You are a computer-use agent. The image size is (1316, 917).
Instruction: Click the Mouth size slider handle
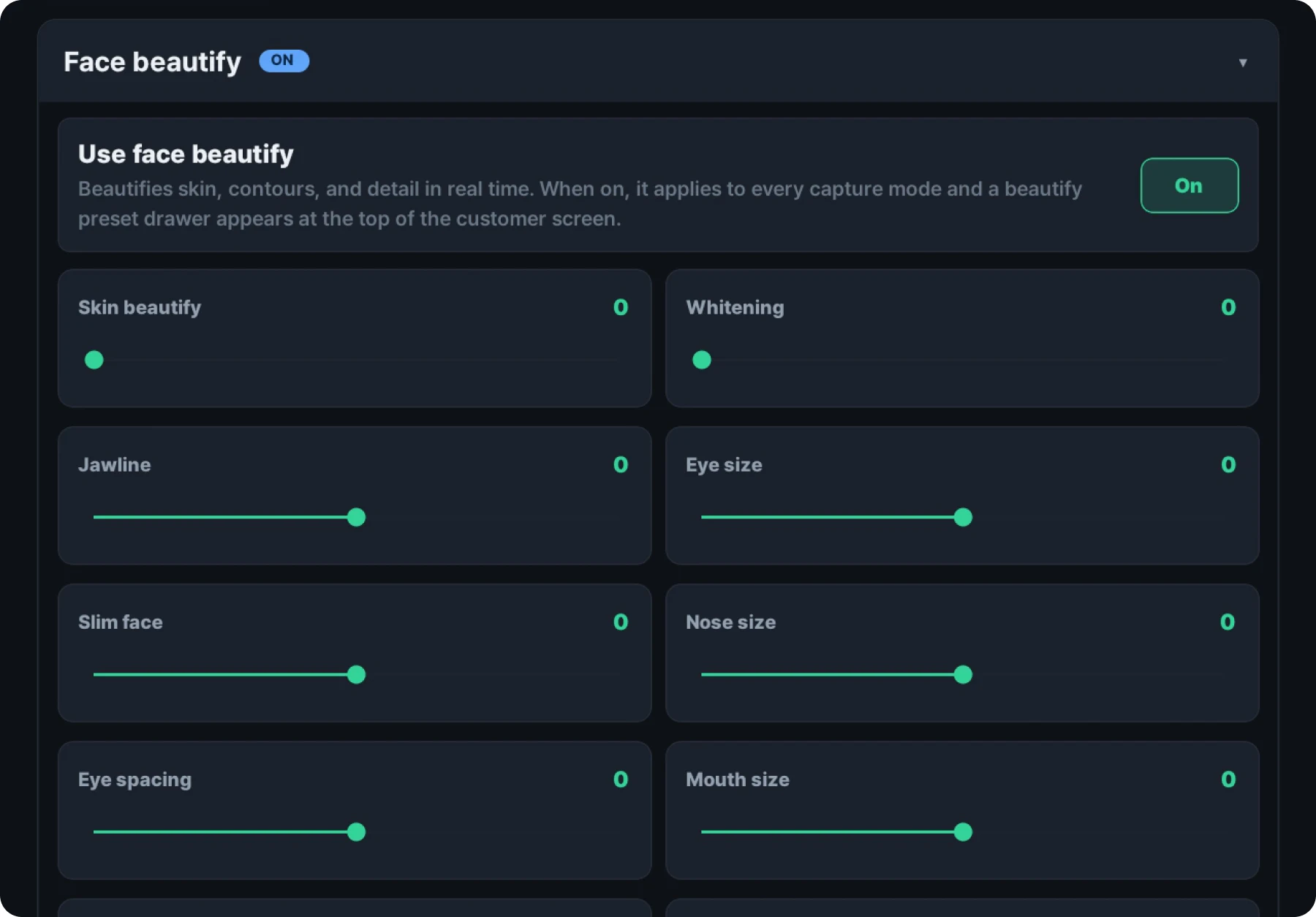tap(964, 832)
